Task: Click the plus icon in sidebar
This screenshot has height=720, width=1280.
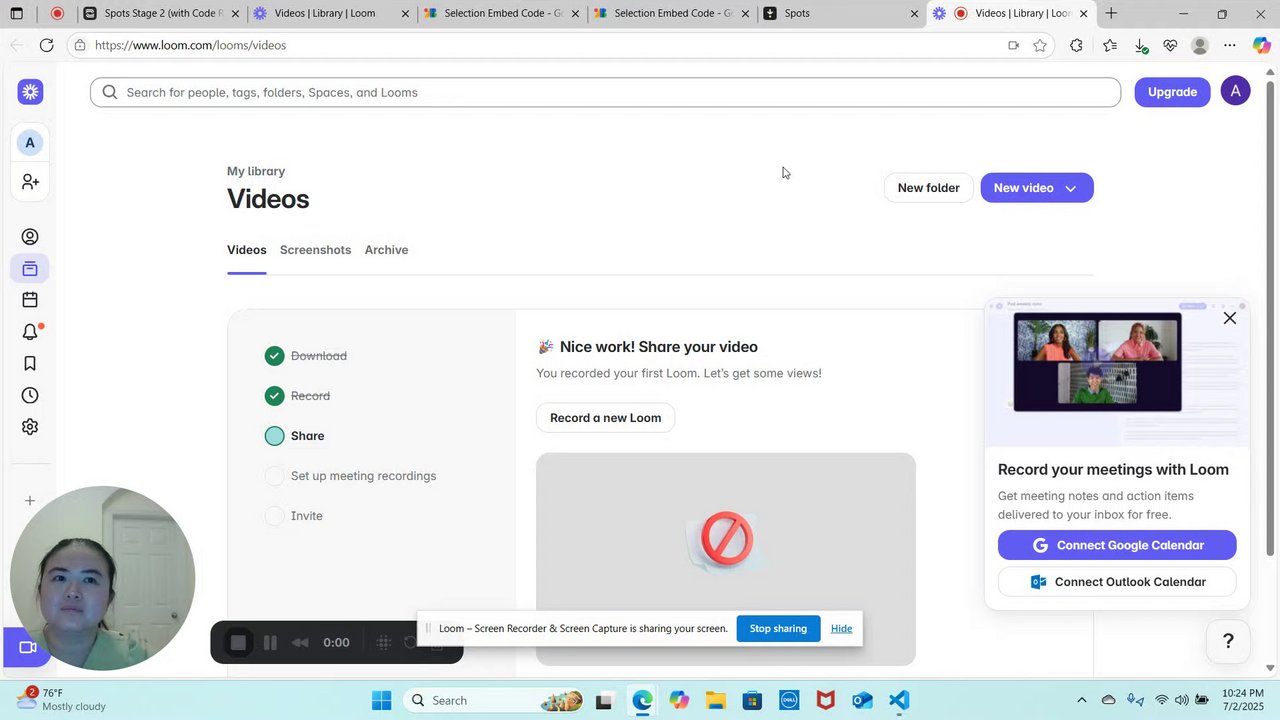Action: [30, 501]
